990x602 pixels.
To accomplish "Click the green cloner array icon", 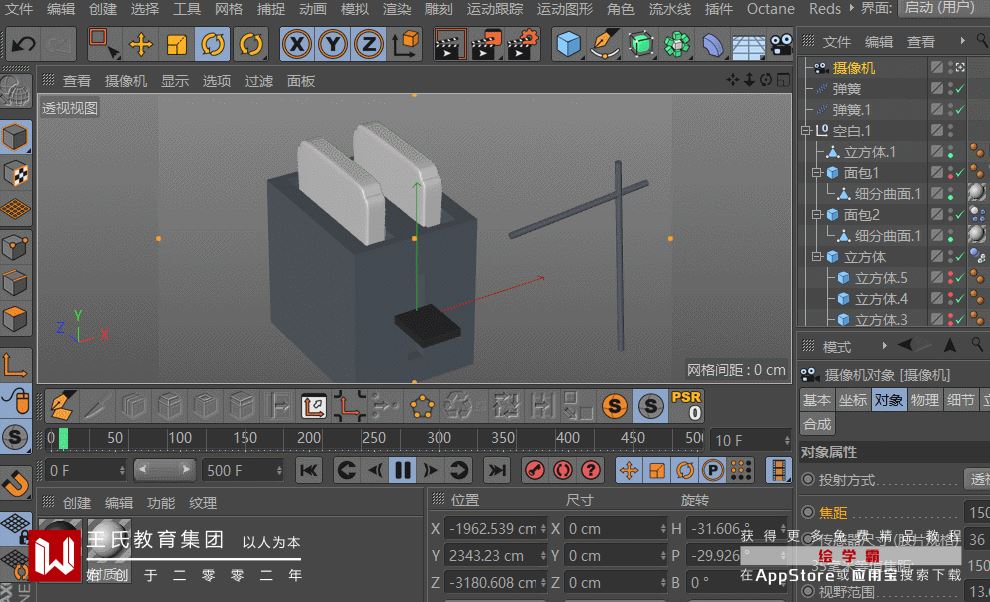I will 676,44.
